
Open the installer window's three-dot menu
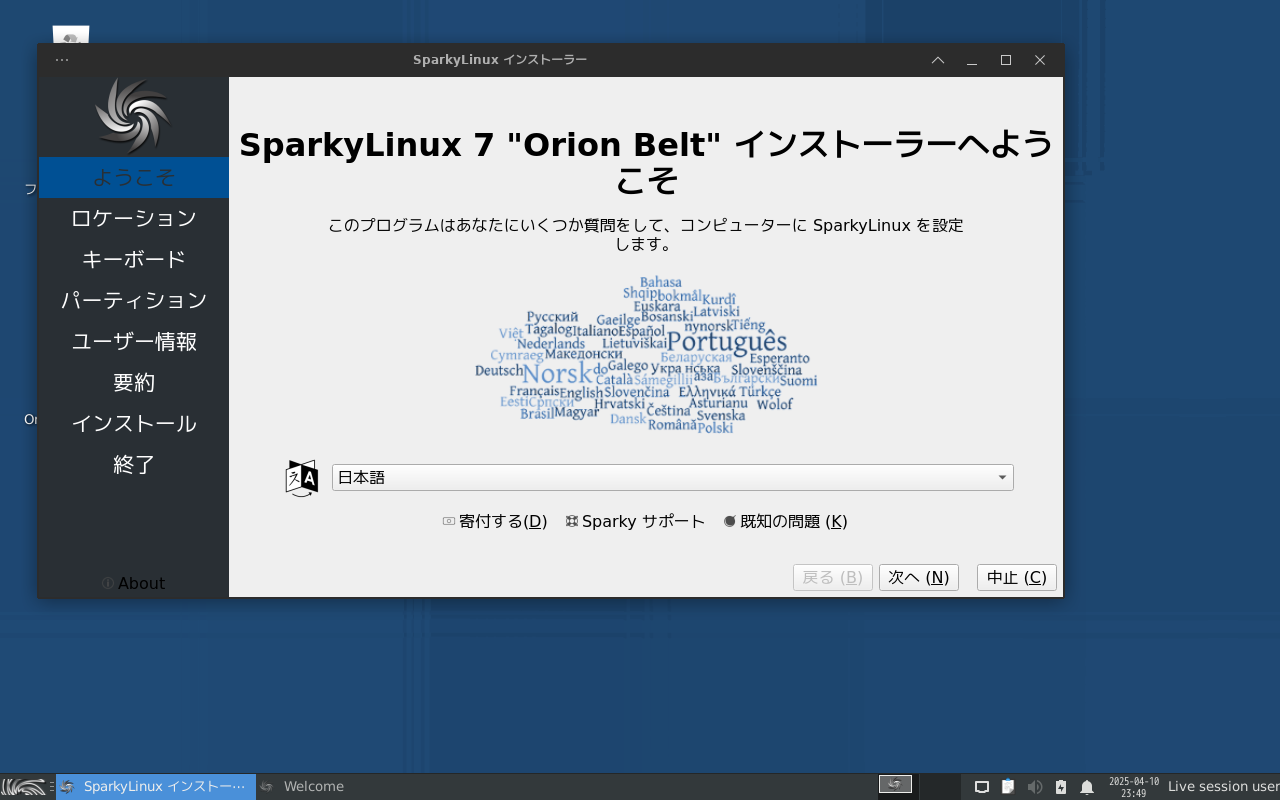pos(62,60)
